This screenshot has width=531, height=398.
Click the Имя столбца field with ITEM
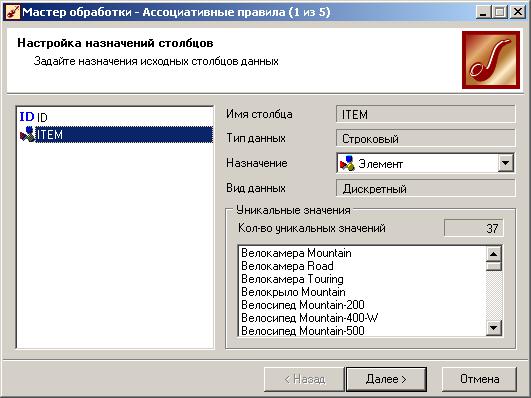tap(426, 114)
